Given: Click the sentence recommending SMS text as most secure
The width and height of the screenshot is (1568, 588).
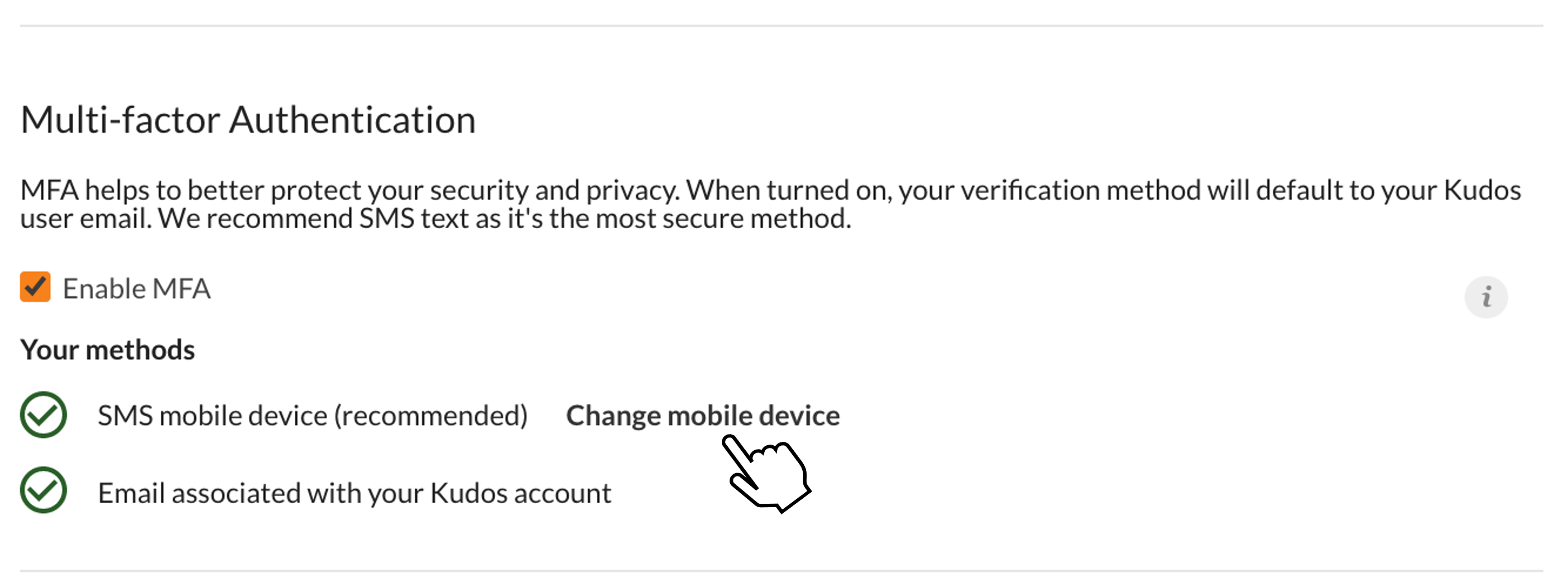Looking at the screenshot, I should click(x=505, y=219).
